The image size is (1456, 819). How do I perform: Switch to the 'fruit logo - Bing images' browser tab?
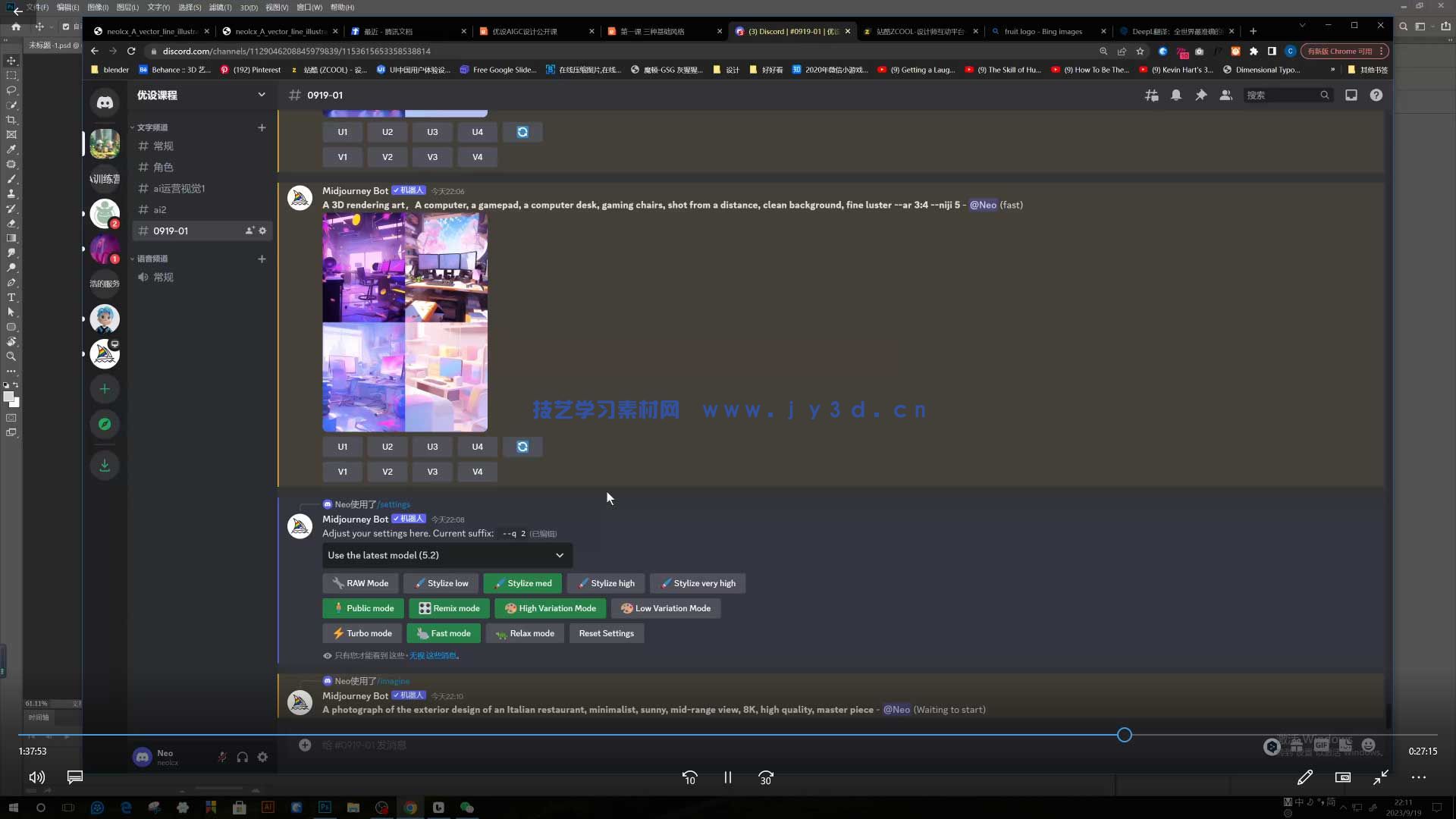tap(1043, 31)
